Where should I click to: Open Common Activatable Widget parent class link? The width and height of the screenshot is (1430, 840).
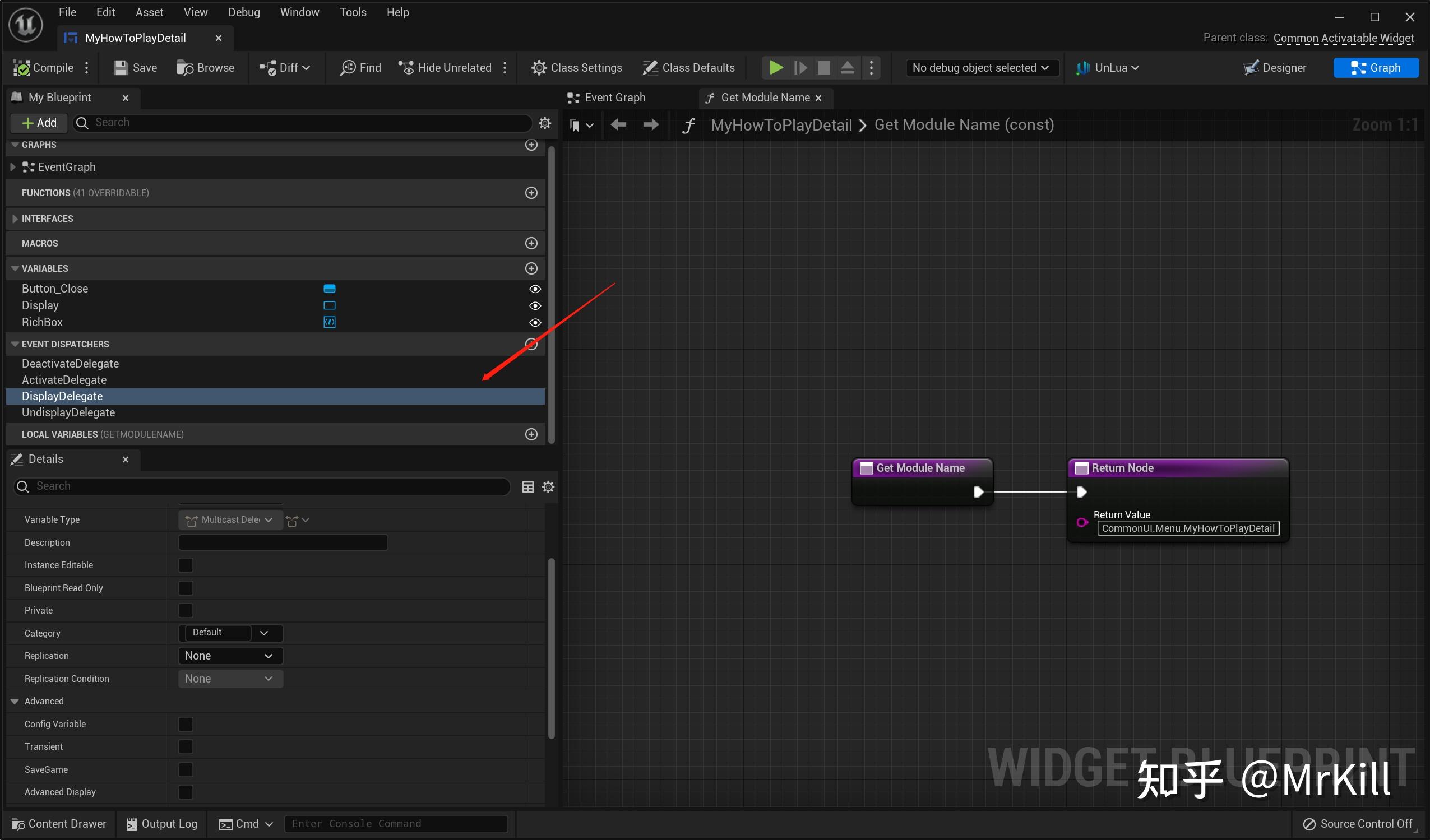click(1343, 38)
